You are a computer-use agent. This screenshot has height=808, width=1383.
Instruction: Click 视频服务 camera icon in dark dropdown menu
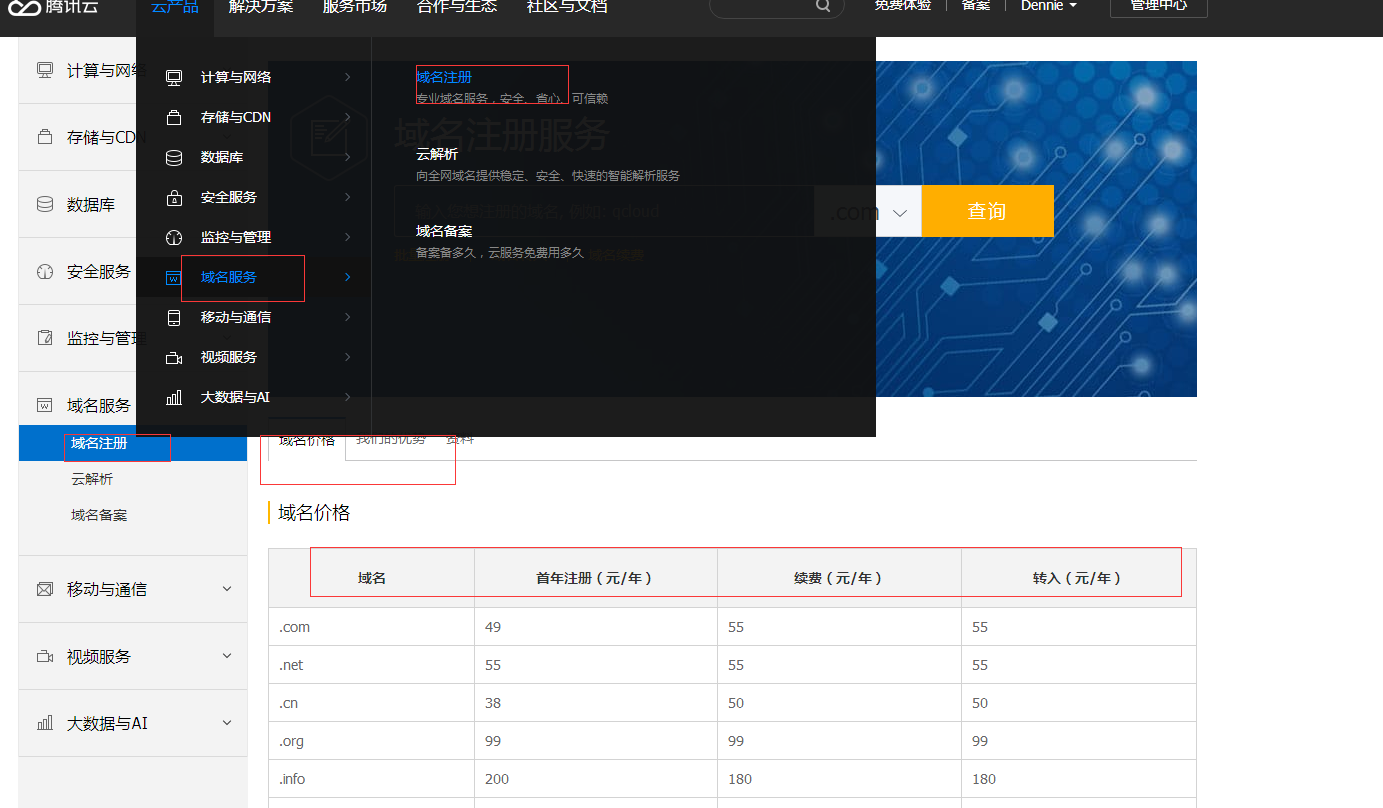tap(174, 357)
